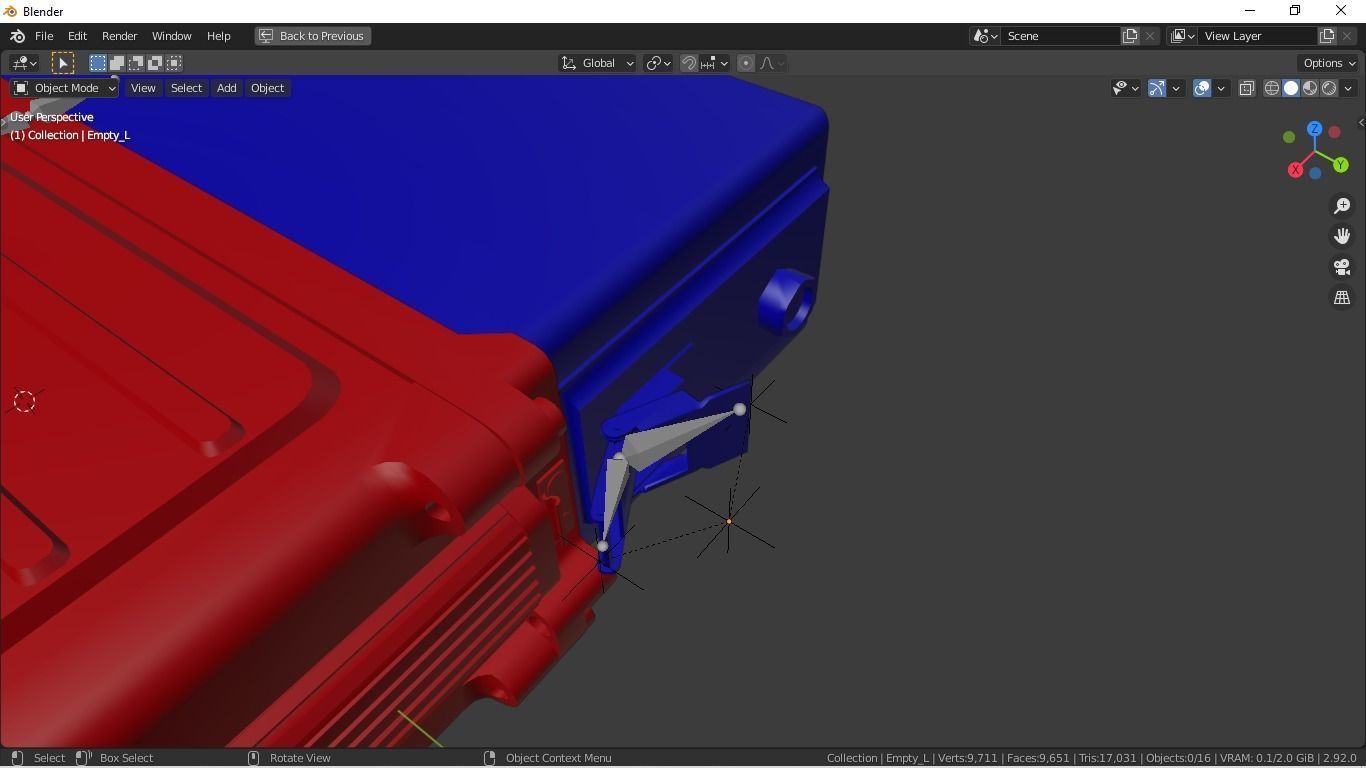Screen dimensions: 1366x768
Task: Open the transform orientation Global dropdown
Action: pyautogui.click(x=598, y=63)
